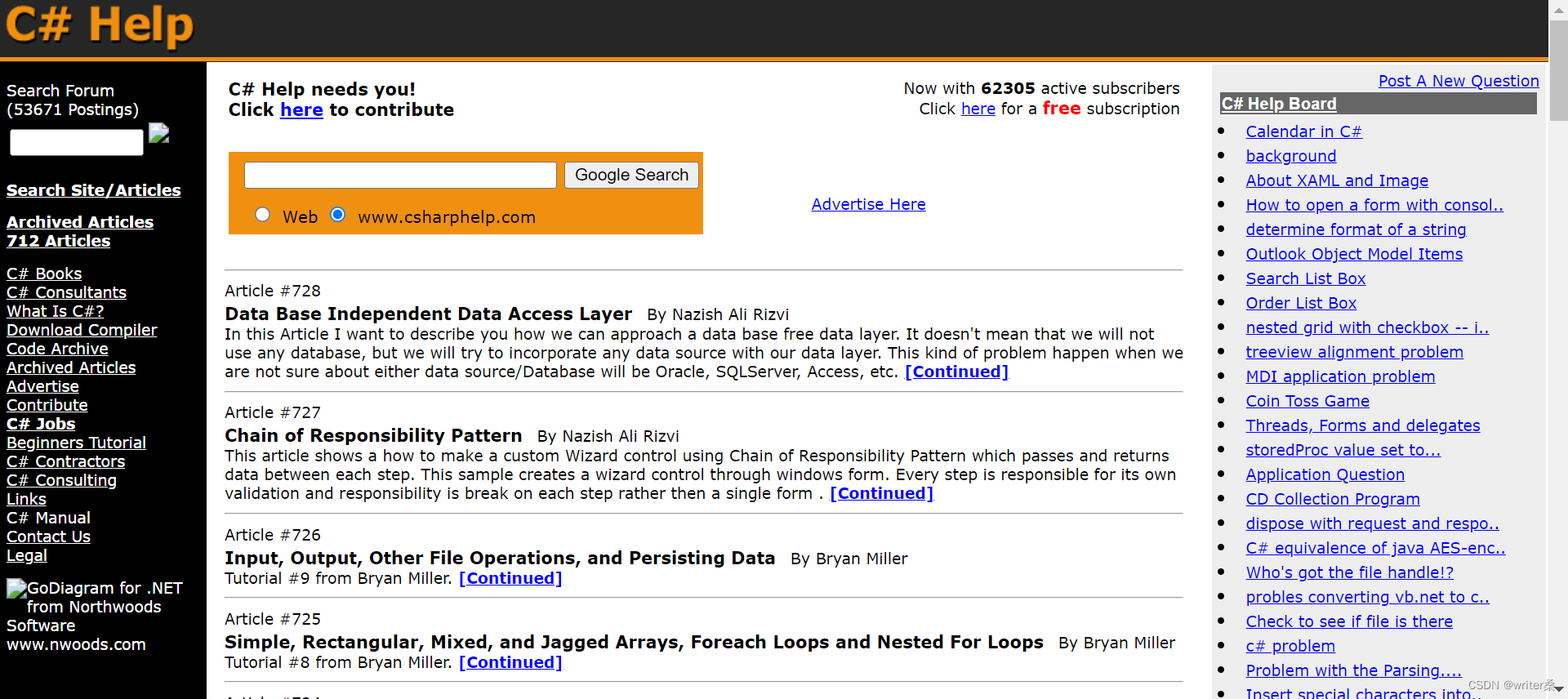Click the 'Article #728' label text
This screenshot has width=1568, height=699.
(273, 291)
